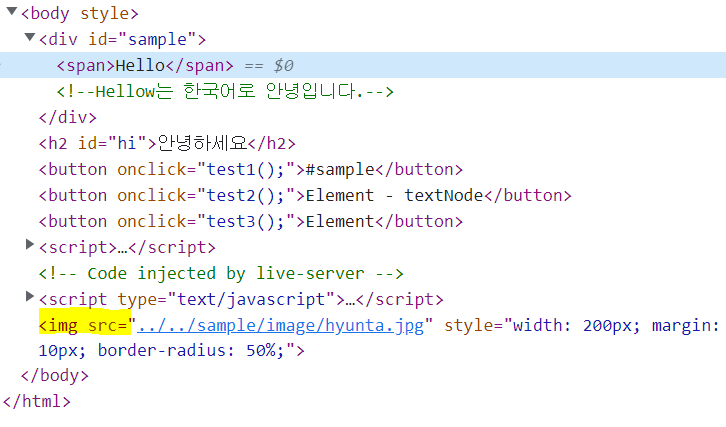The height and width of the screenshot is (427, 726).
Task: Expand the first script element
Action: 30,244
